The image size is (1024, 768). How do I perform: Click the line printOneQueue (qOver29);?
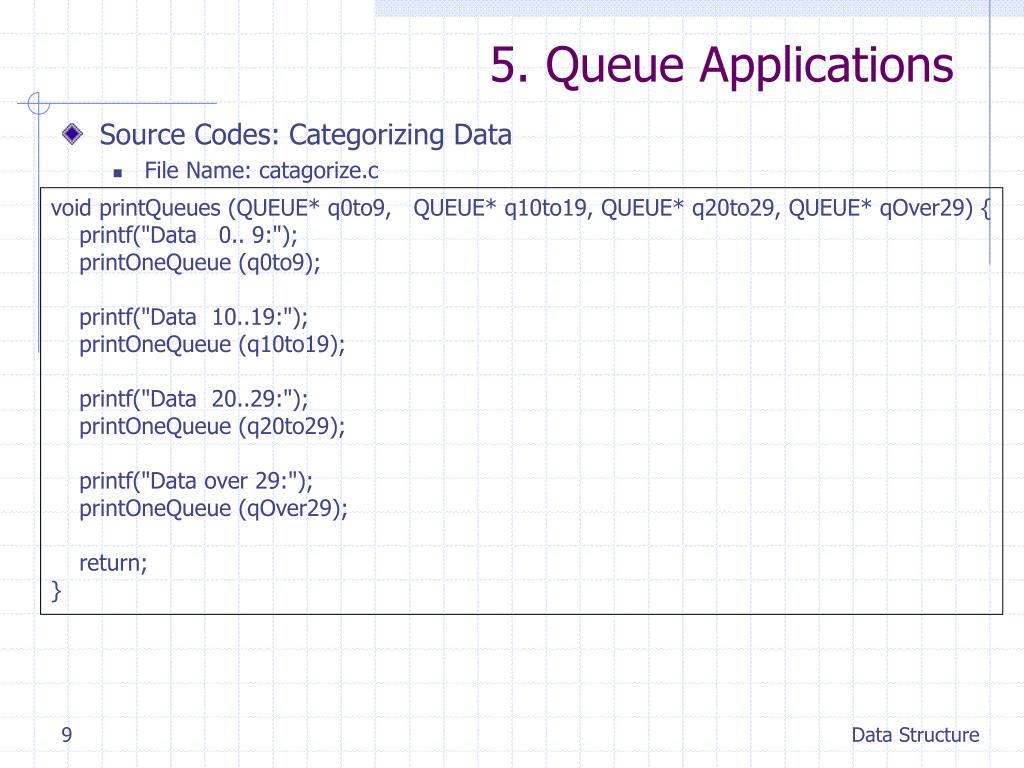214,509
